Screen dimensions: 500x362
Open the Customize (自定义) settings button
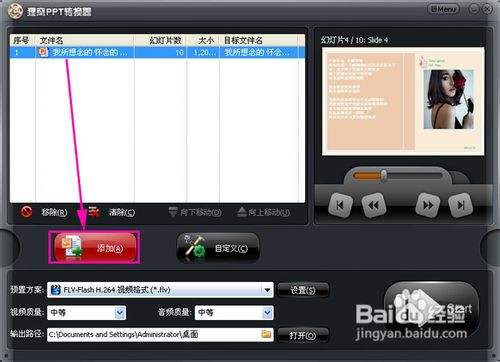point(218,248)
